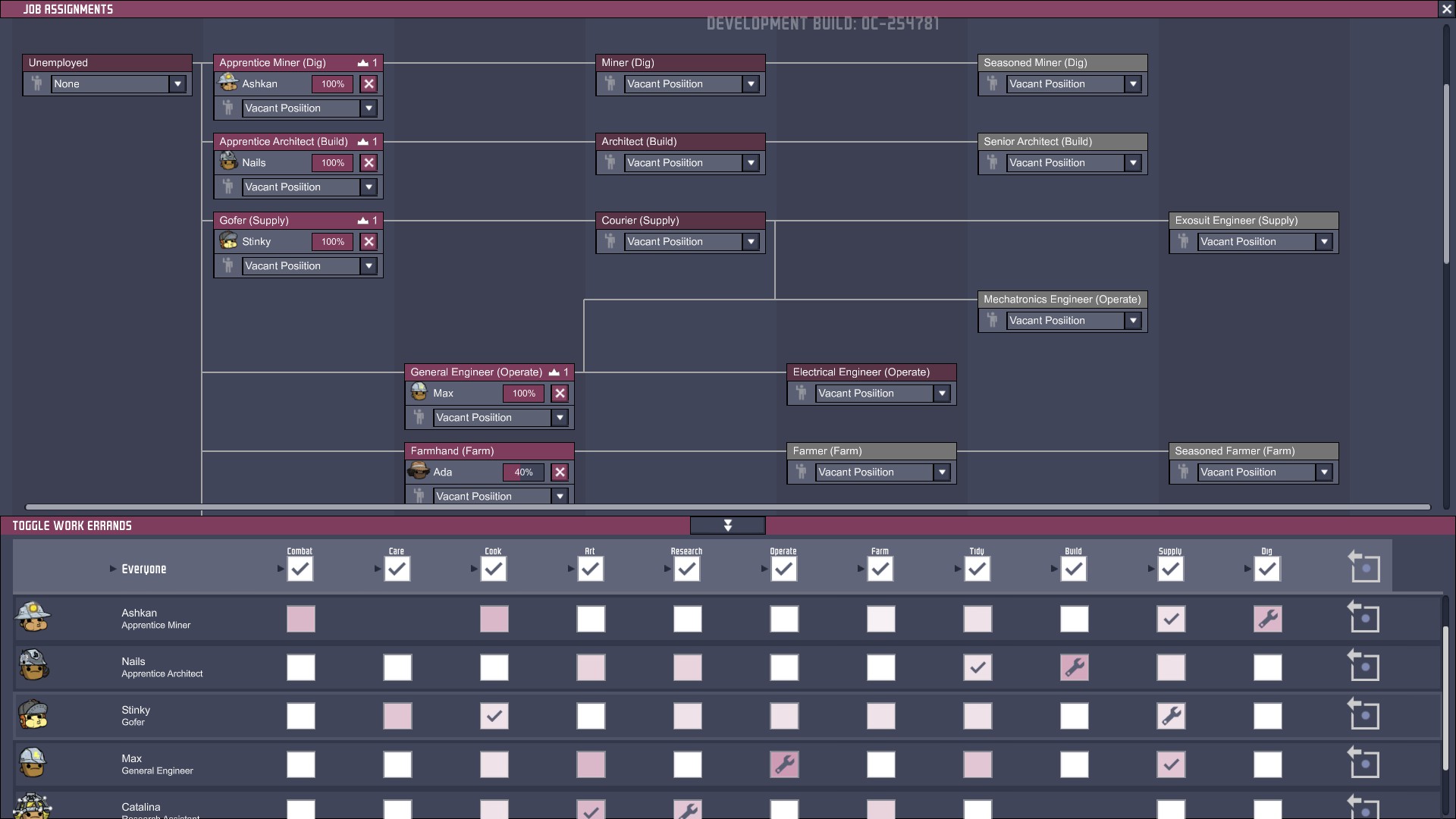
Task: Click the double-arrow collapse icon above the errands panel
Action: 727,526
